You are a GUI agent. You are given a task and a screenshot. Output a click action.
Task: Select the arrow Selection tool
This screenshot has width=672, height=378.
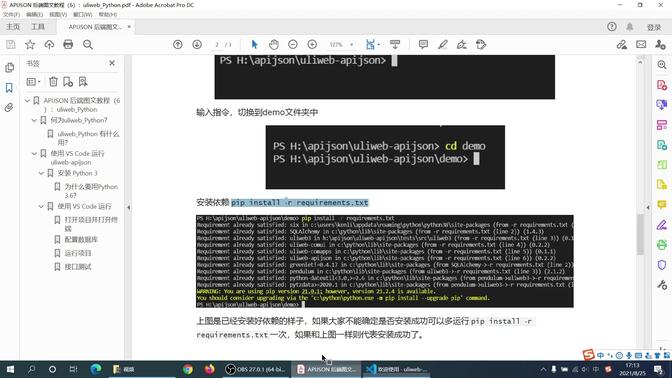(x=255, y=45)
